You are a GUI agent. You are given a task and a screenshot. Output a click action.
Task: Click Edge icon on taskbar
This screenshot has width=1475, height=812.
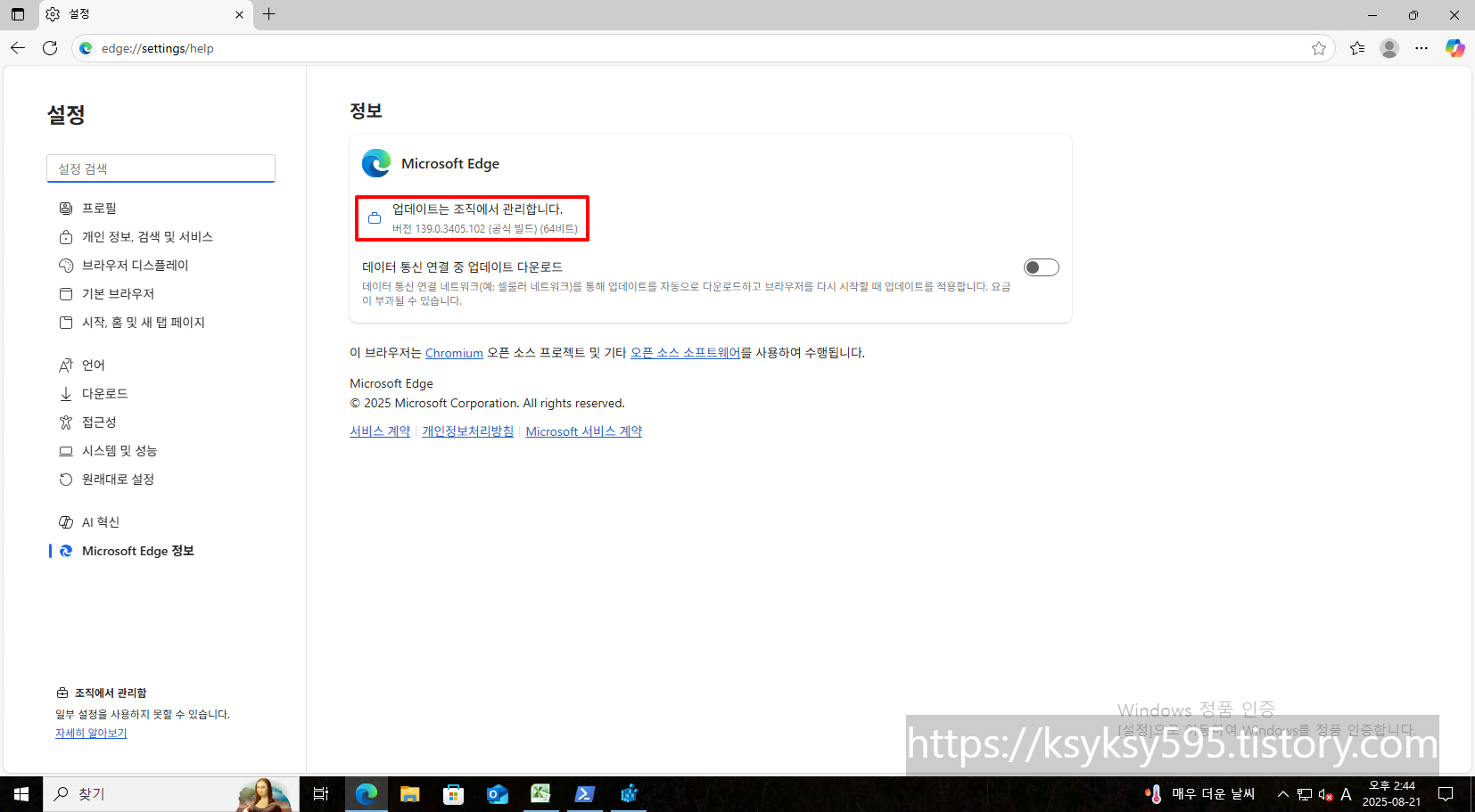[367, 793]
